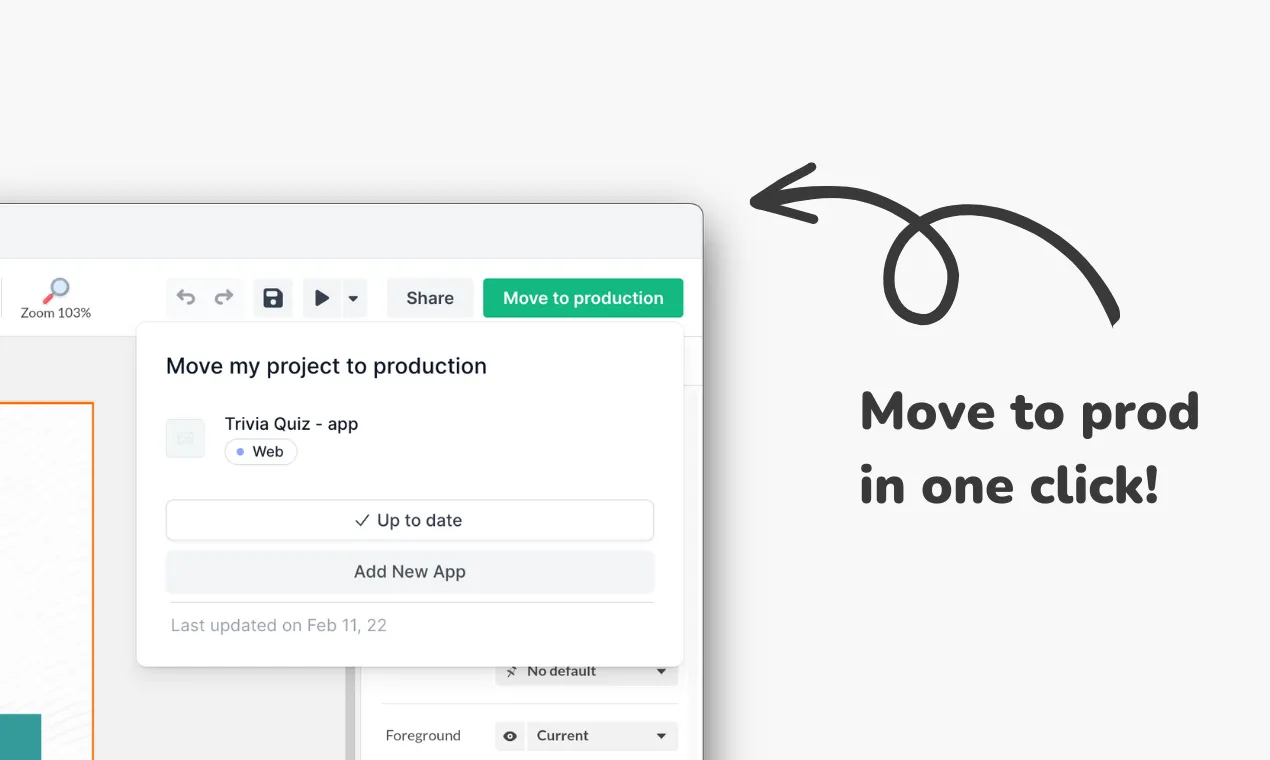Select the Trivia Quiz - app entry
The width and height of the screenshot is (1270, 760).
(x=291, y=424)
